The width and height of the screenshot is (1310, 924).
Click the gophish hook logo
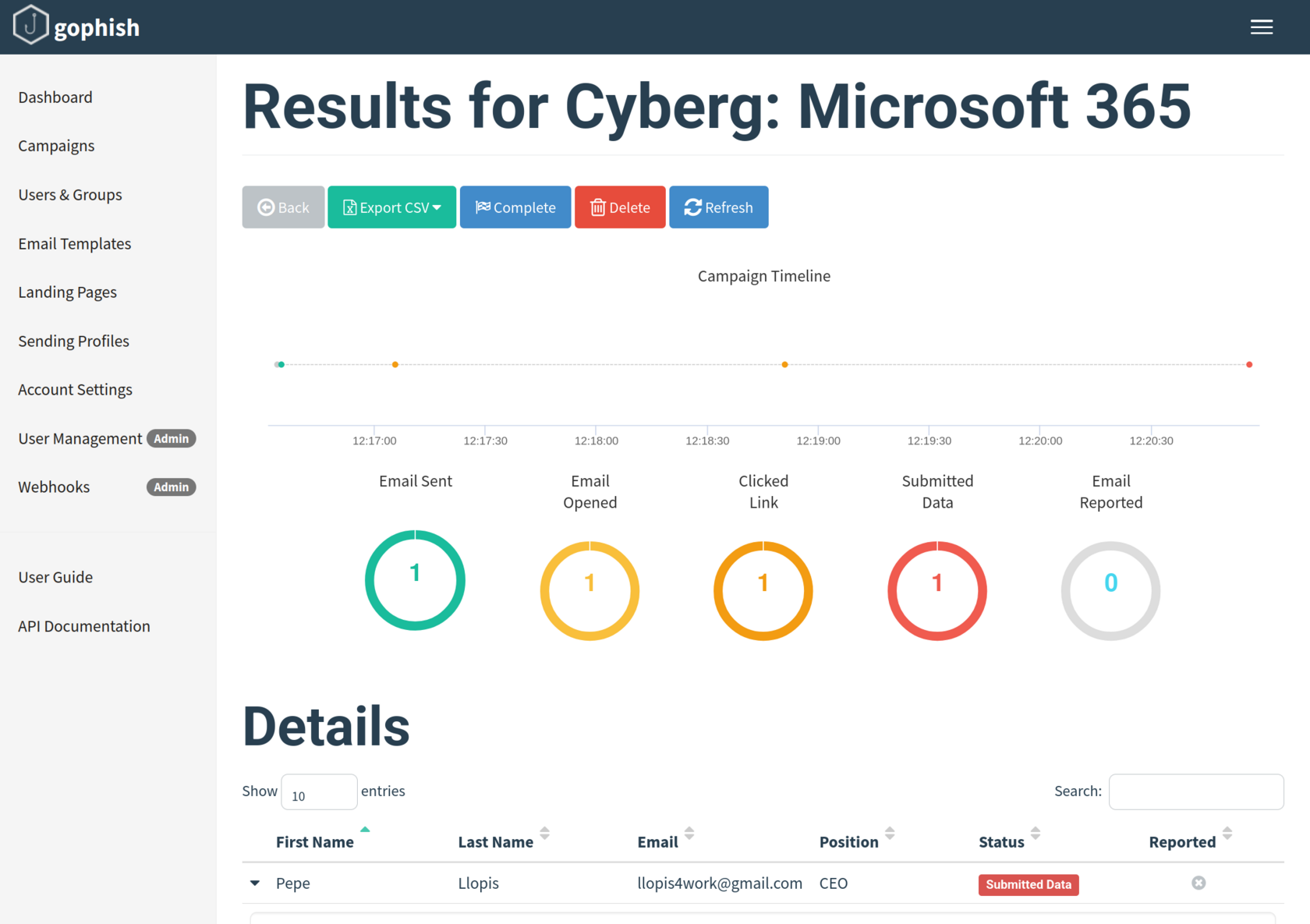31,25
